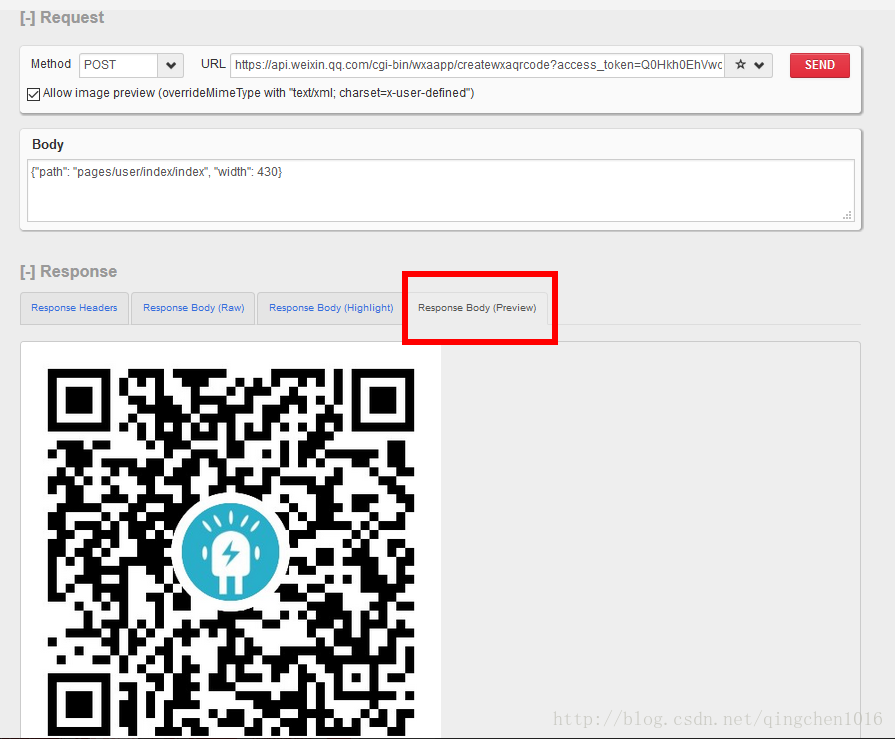Click inside the Body text area

pyautogui.click(x=441, y=190)
